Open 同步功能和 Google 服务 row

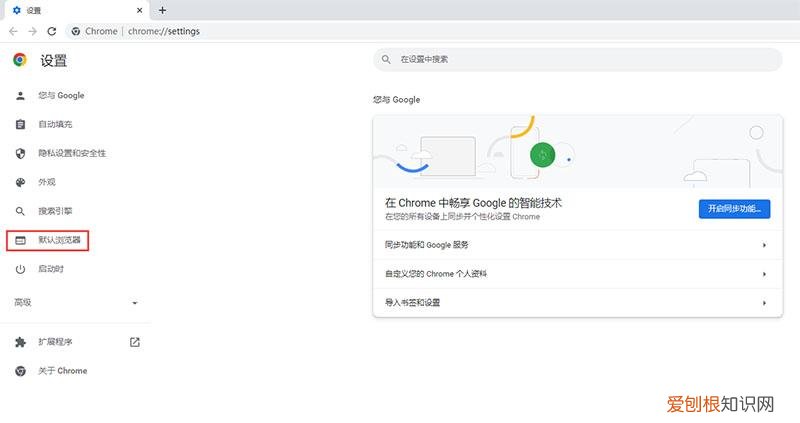[578, 245]
